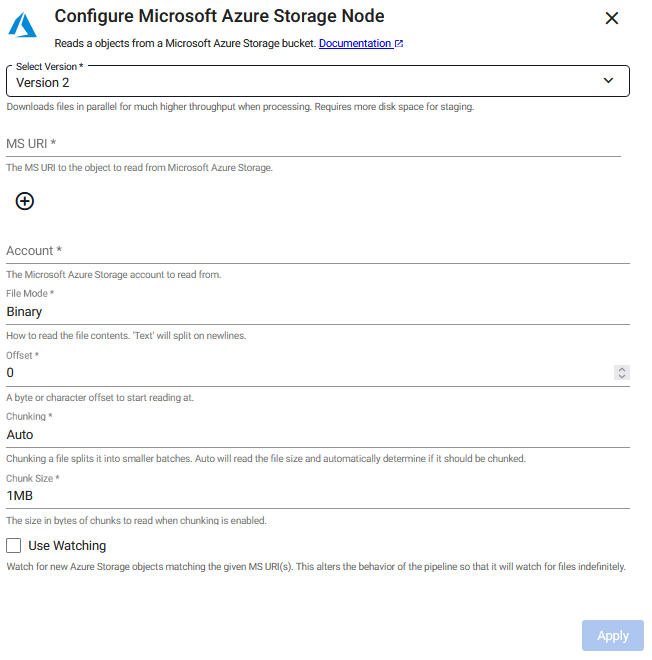Viewport: 652px width, 660px height.
Task: Increase Offset using the up stepper arrow
Action: pyautogui.click(x=622, y=369)
